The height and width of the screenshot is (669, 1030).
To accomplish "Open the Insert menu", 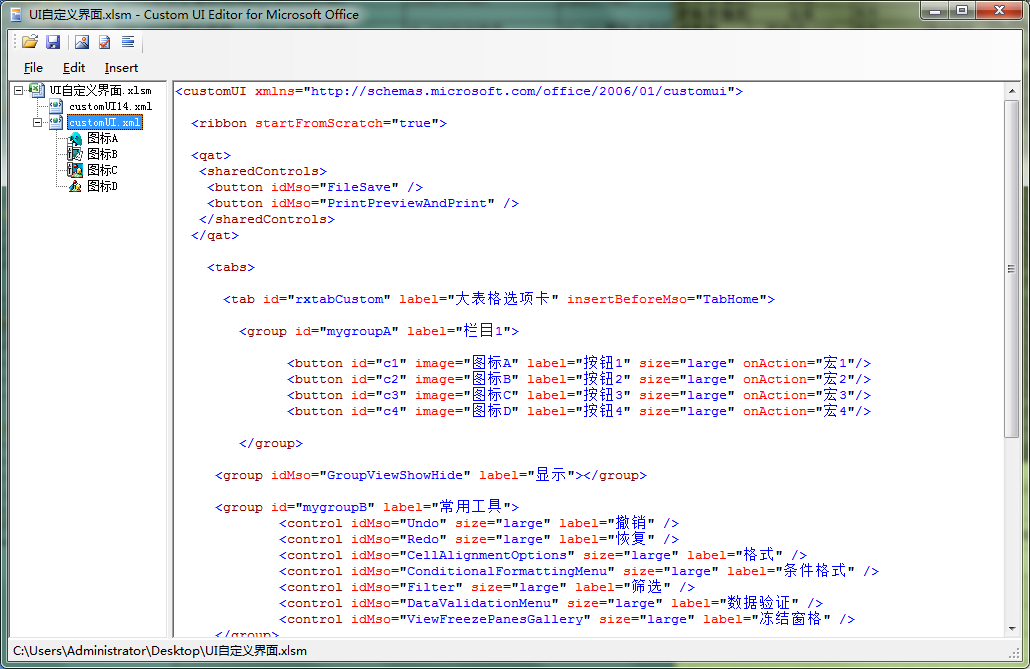I will pyautogui.click(x=121, y=67).
